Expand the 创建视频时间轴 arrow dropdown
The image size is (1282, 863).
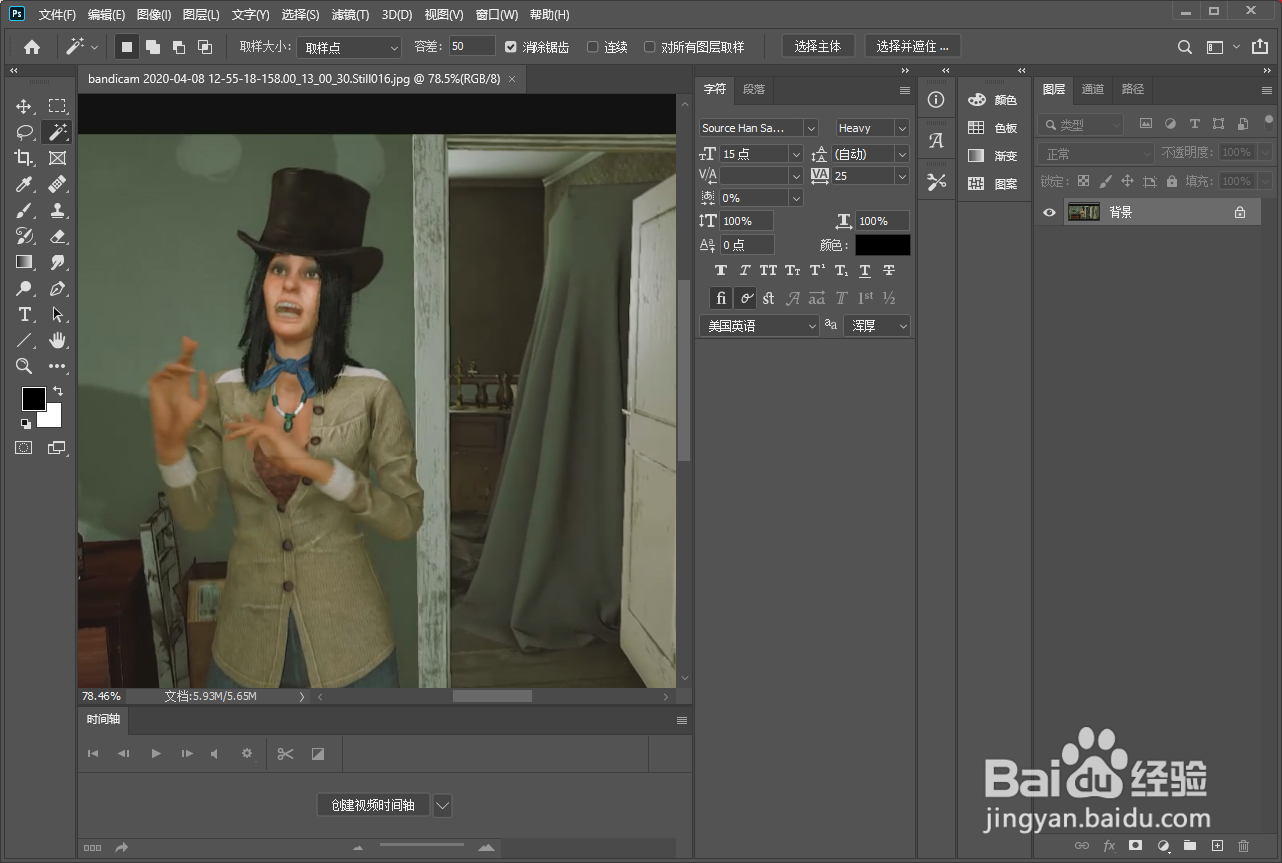tap(442, 805)
